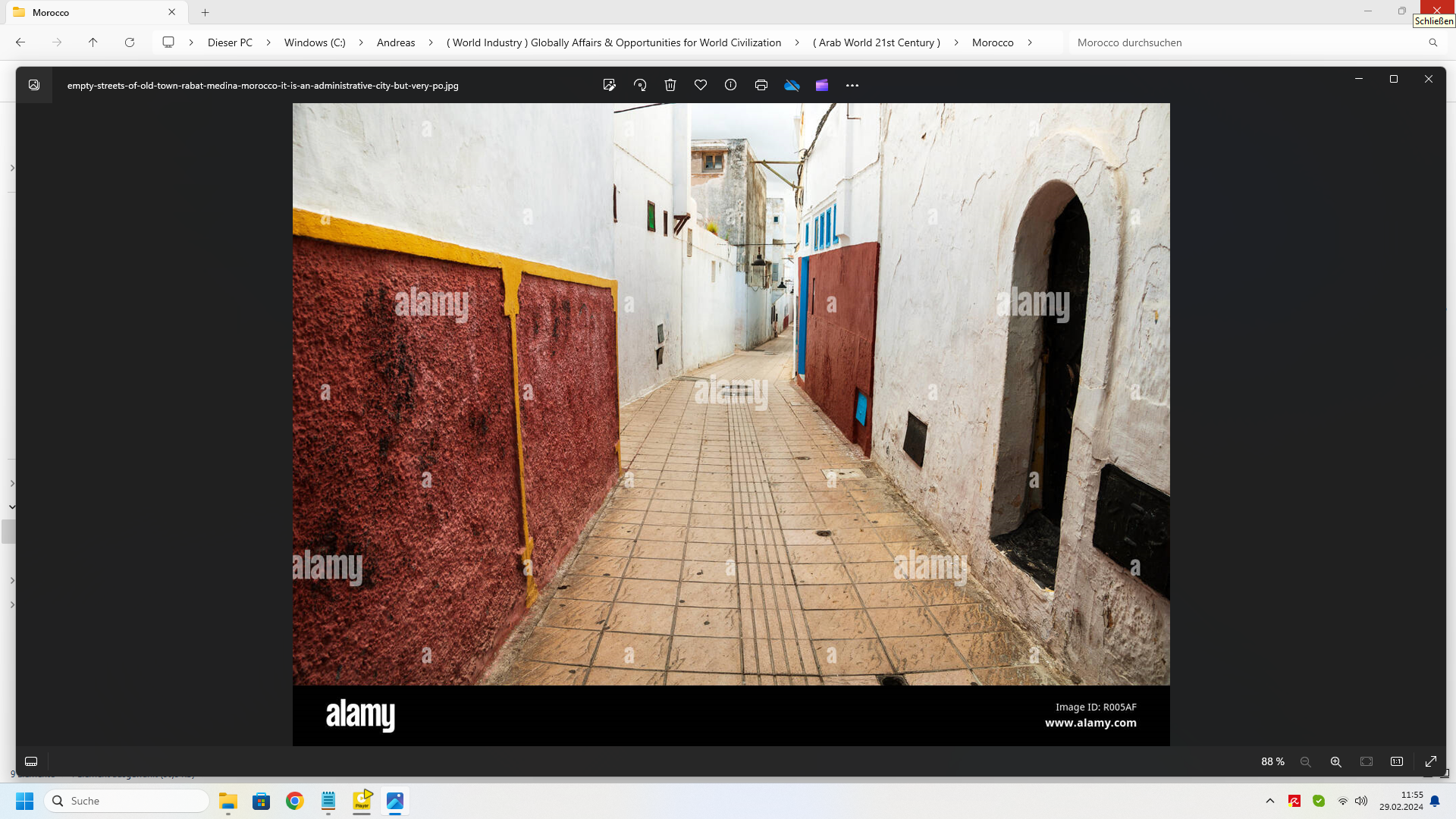Open the Clipchamp video editor icon
This screenshot has width=1456, height=819.
[x=822, y=85]
